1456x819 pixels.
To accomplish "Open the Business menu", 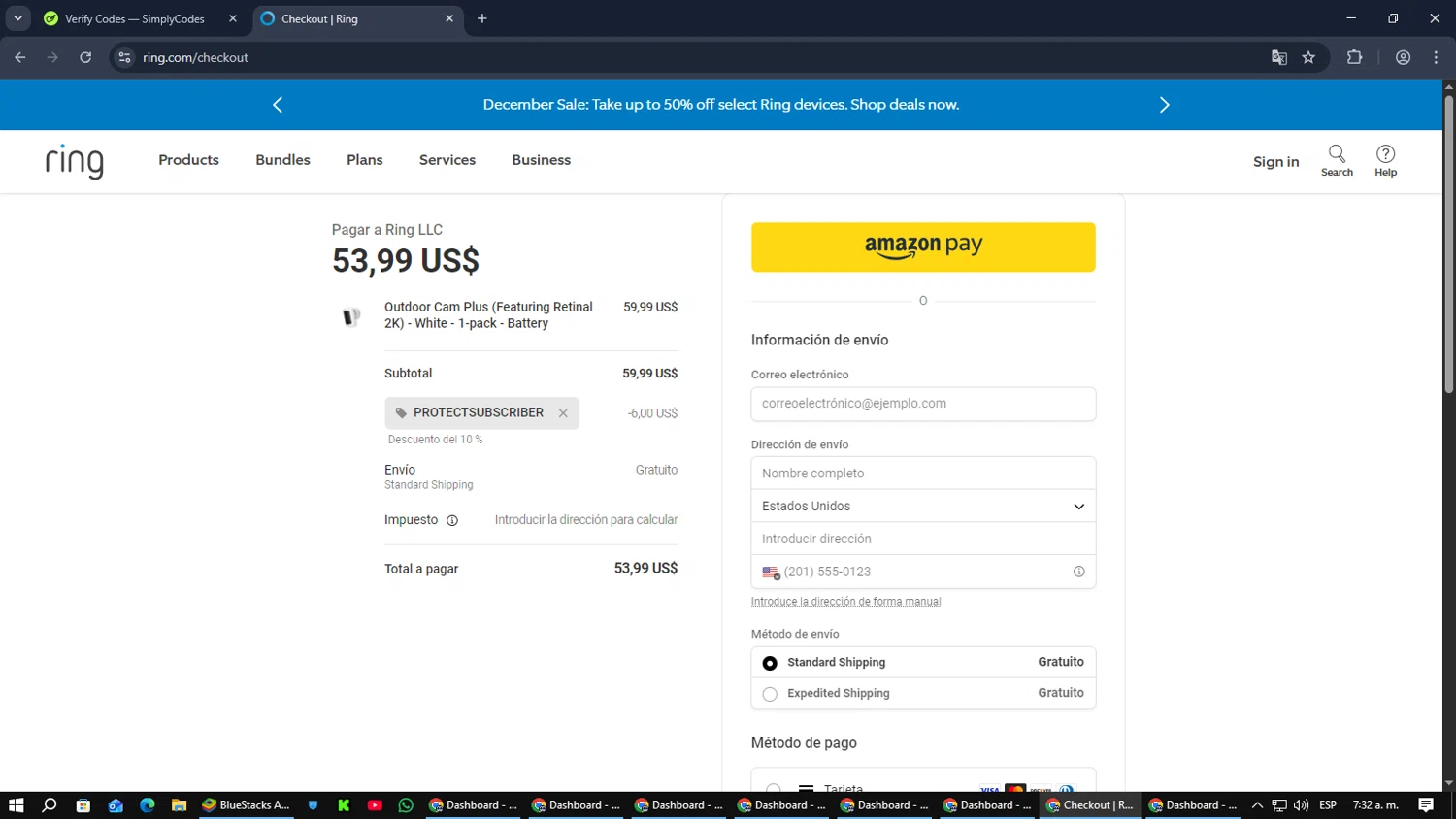I will pyautogui.click(x=542, y=160).
